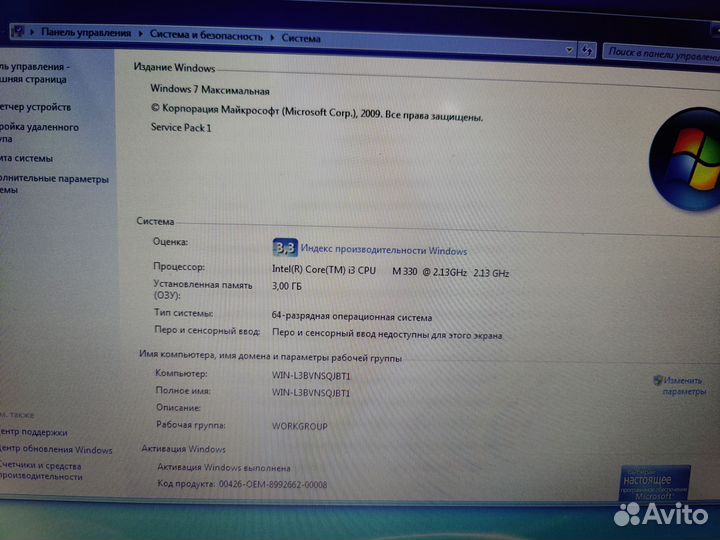Select 'Service Pack 1' text
Viewport: 720px width, 540px height.
tap(181, 127)
